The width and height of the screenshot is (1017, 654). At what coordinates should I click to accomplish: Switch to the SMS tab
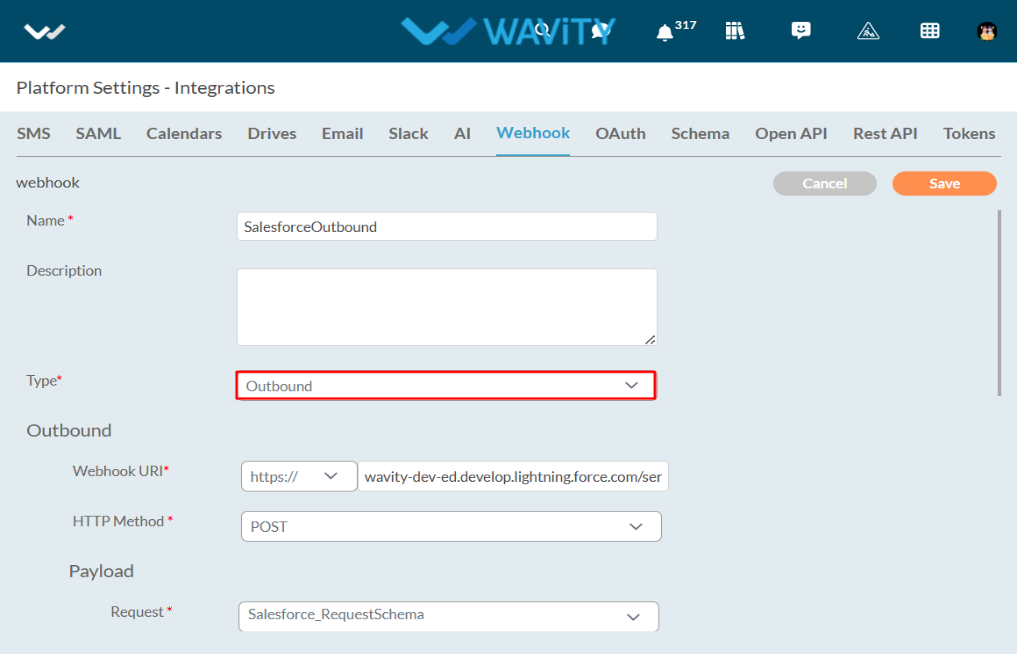(33, 134)
